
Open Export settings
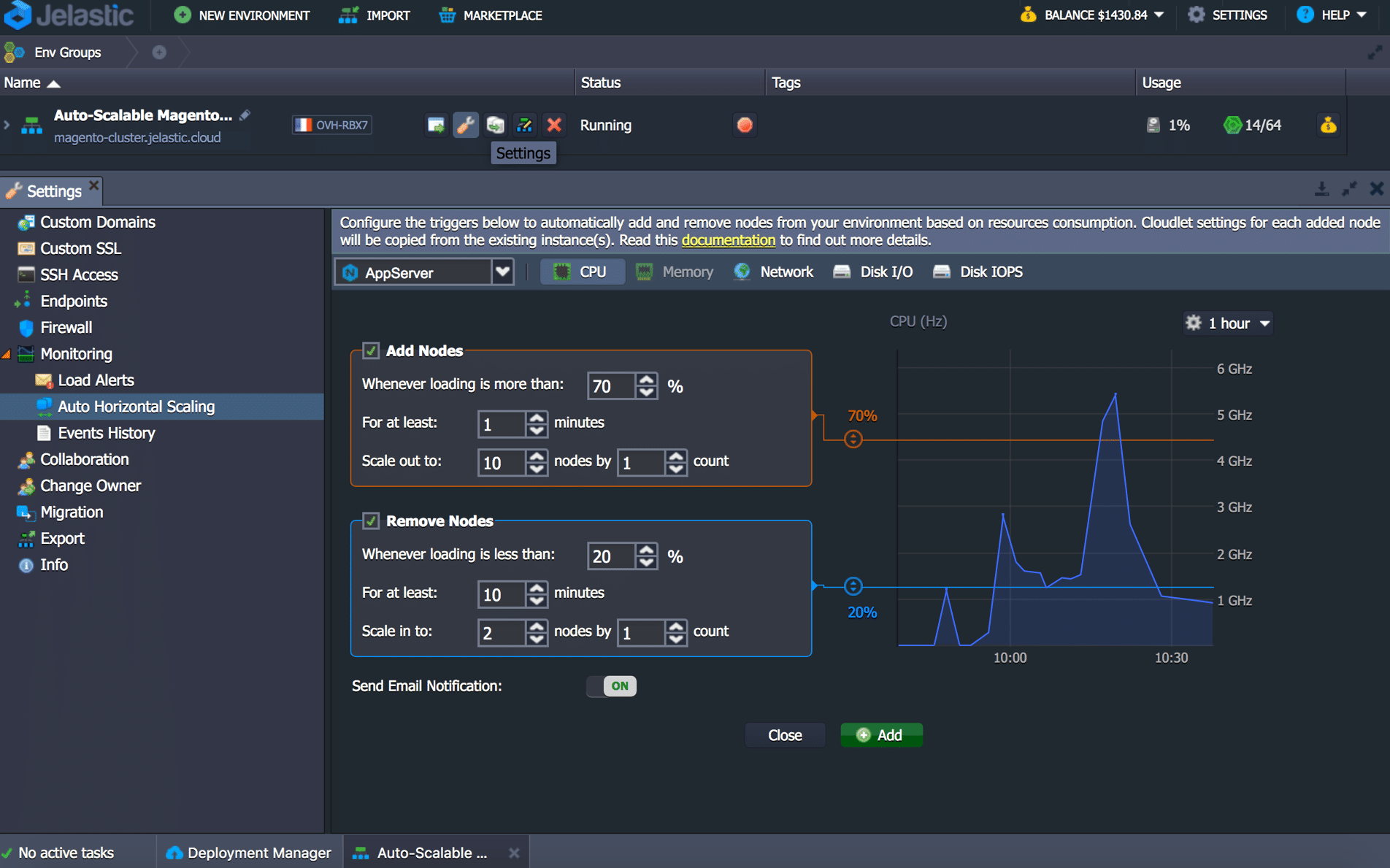[x=62, y=538]
